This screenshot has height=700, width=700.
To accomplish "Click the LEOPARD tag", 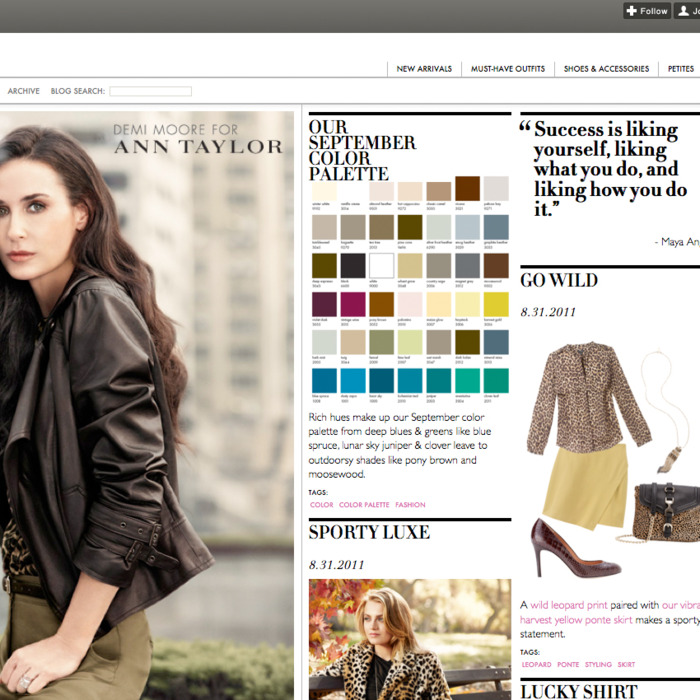I will (x=537, y=665).
